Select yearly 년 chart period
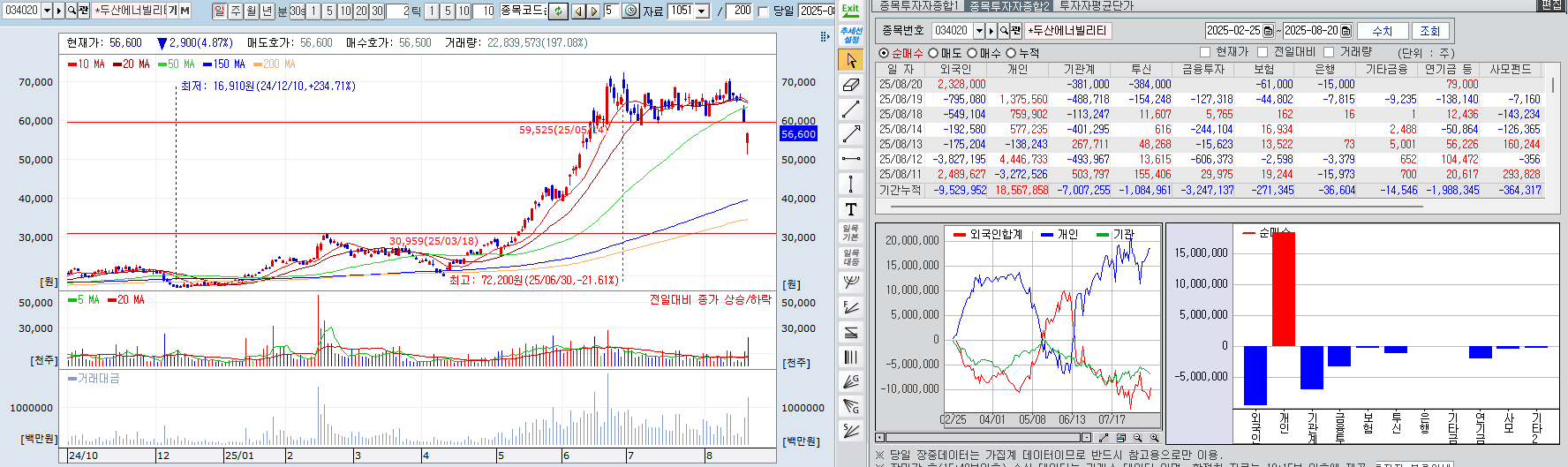1568x467 pixels. tap(268, 11)
